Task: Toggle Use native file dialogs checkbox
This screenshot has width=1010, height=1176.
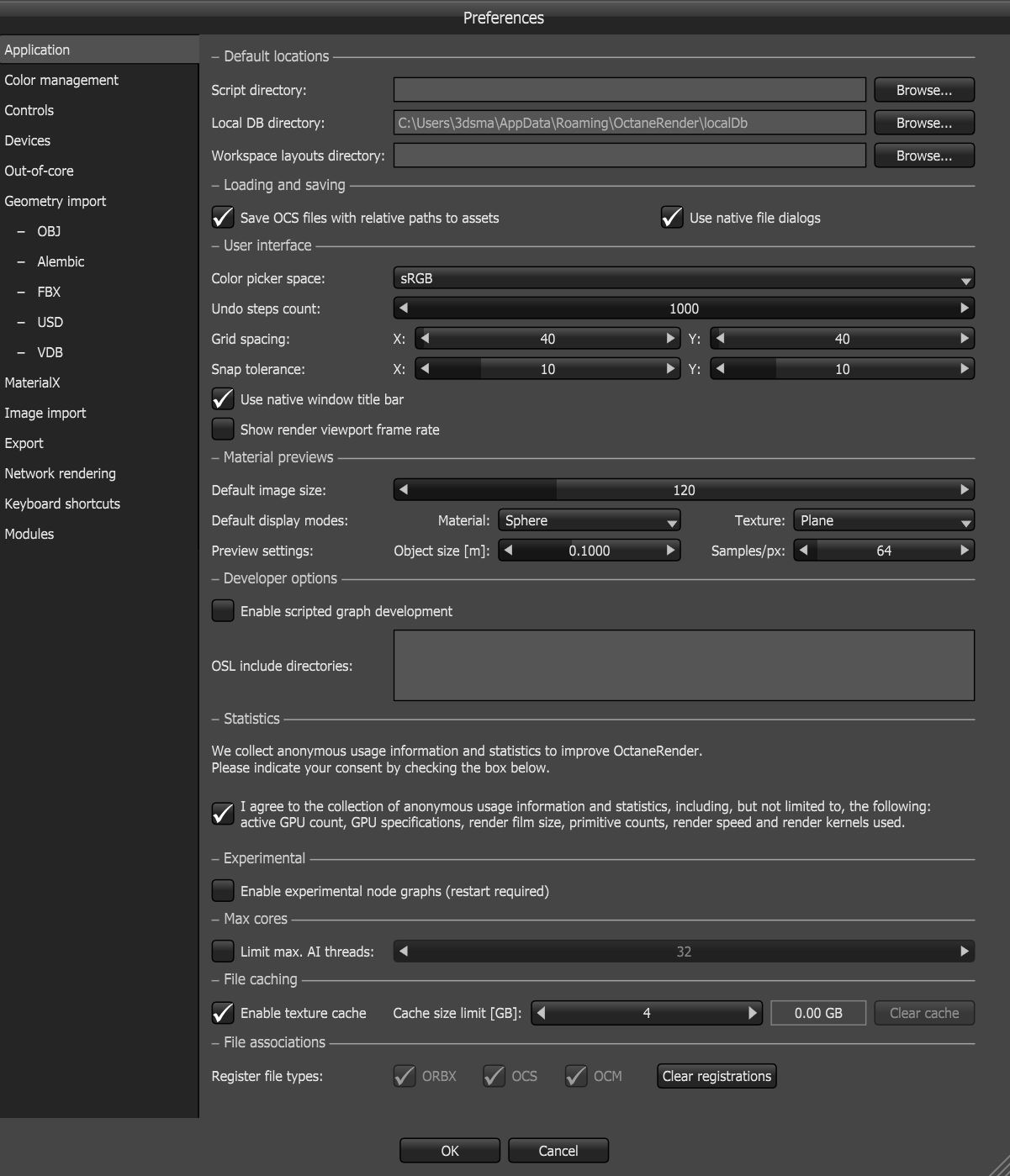Action: 672,218
